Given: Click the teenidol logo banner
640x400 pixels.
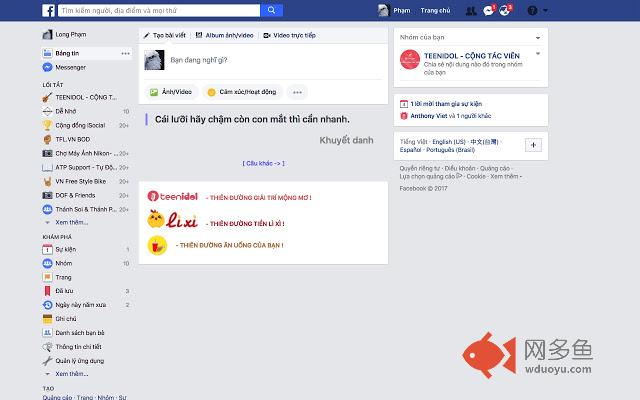Looking at the screenshot, I should [x=173, y=196].
